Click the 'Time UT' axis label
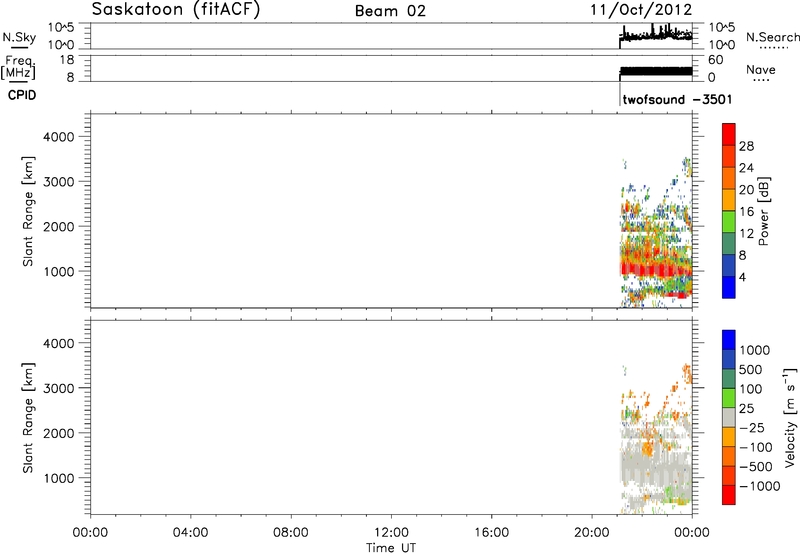This screenshot has height=554, width=800. tap(391, 548)
